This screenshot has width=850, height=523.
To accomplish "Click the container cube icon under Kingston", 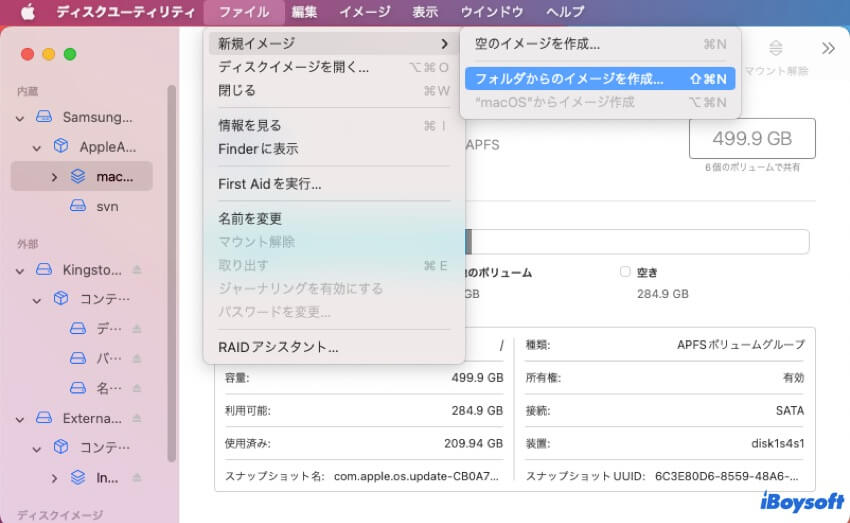I will pyautogui.click(x=61, y=299).
